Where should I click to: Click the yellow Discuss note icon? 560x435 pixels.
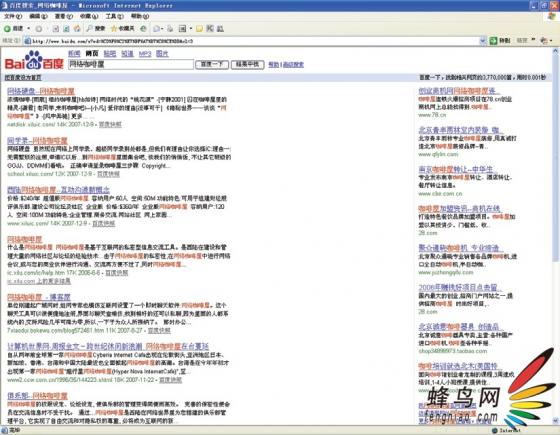[199, 29]
